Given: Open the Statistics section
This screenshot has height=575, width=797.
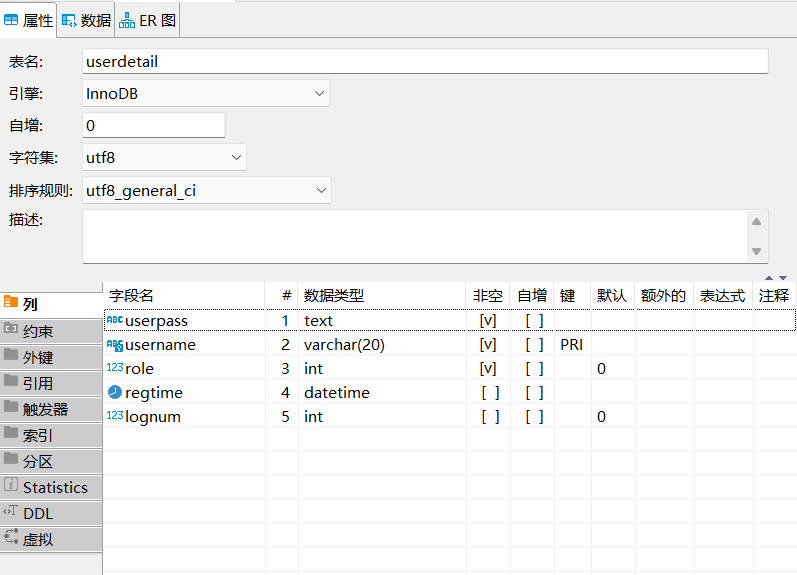Looking at the screenshot, I should coord(51,487).
